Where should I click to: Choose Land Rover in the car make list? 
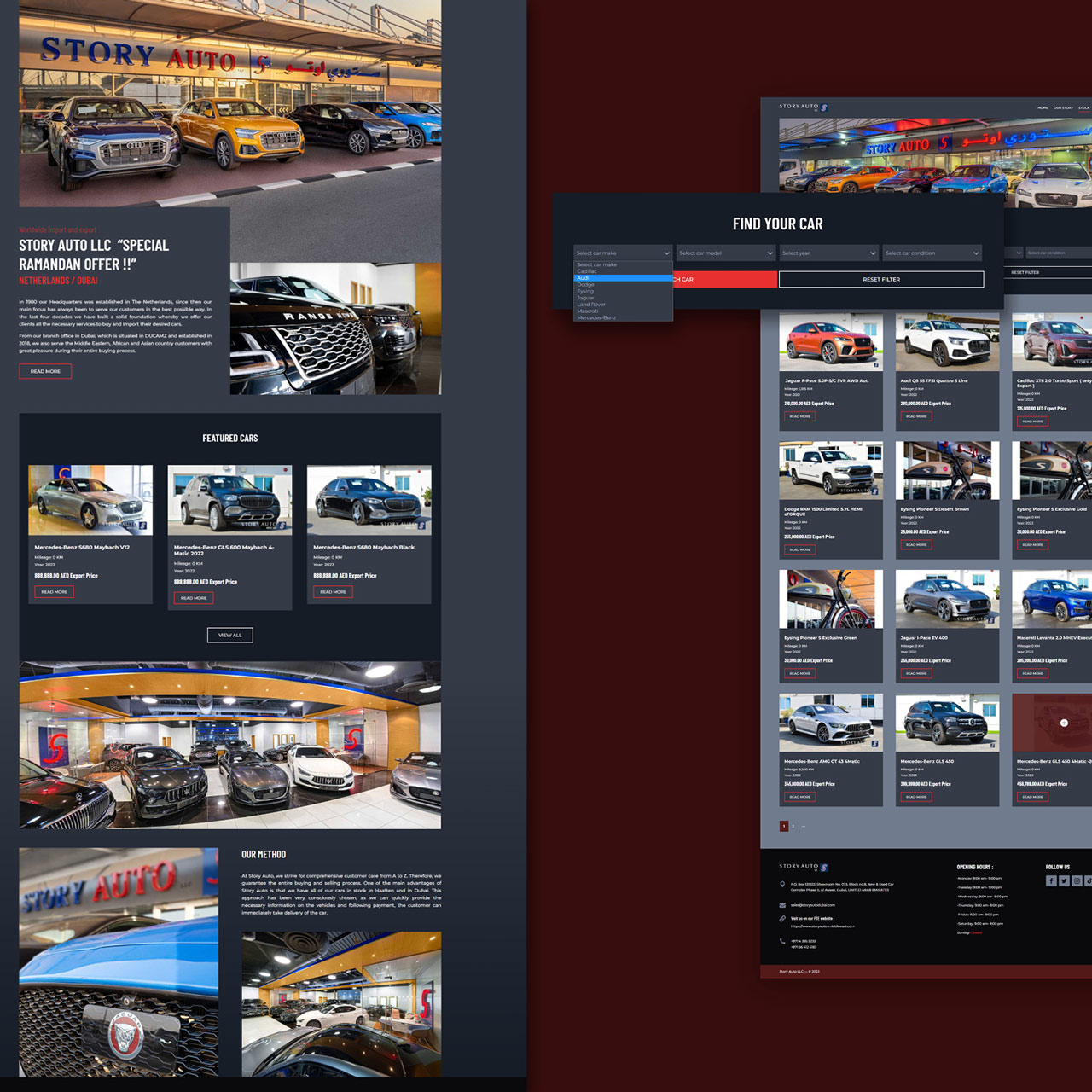click(623, 305)
